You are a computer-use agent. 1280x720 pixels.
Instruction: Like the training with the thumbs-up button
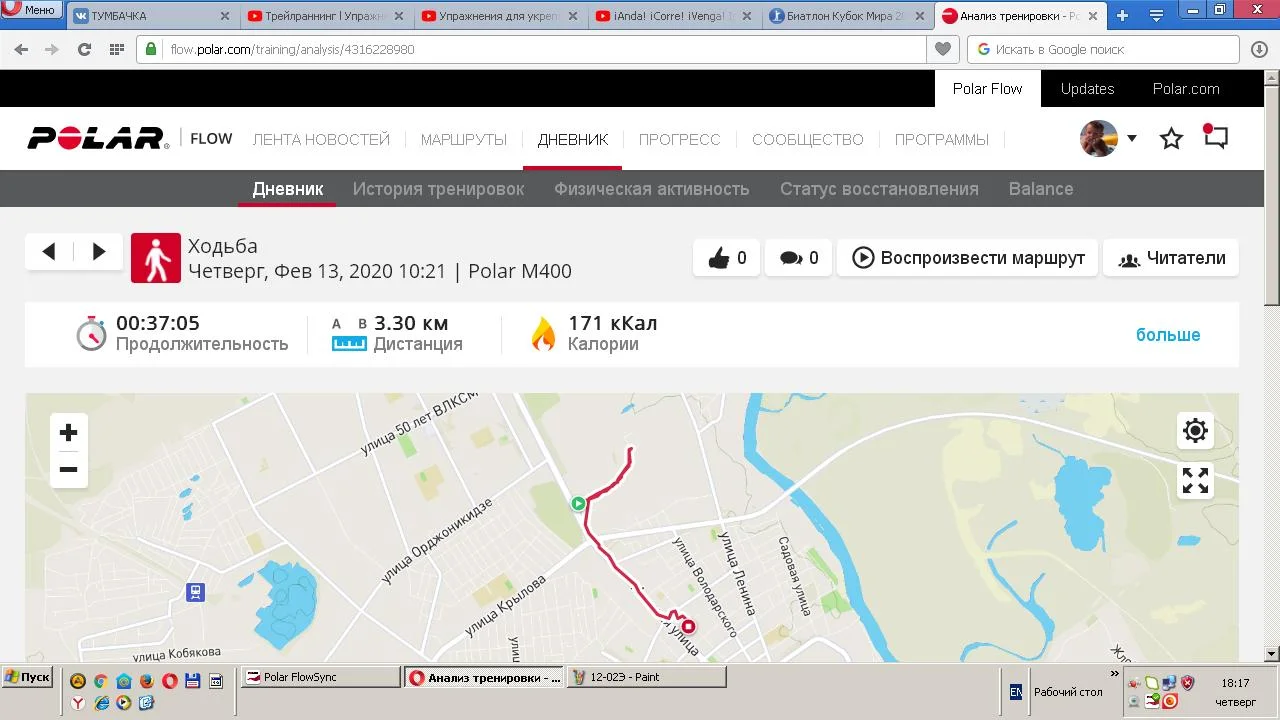coord(727,258)
